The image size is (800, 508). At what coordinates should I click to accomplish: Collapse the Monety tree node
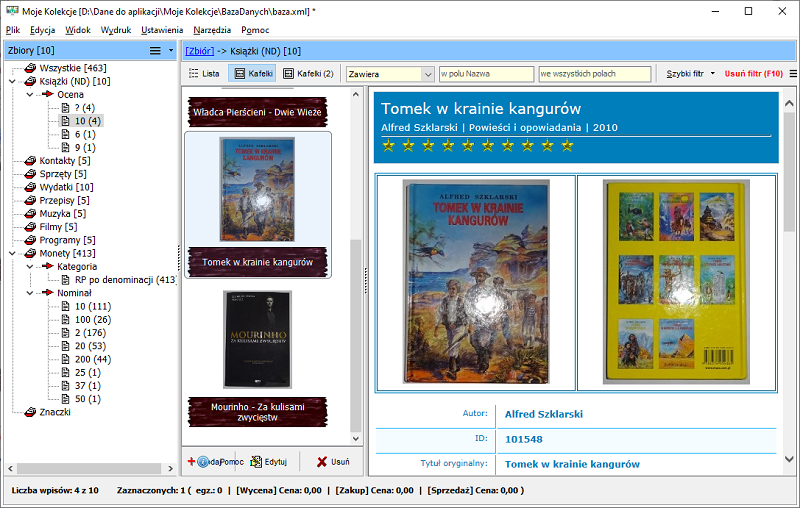point(12,253)
